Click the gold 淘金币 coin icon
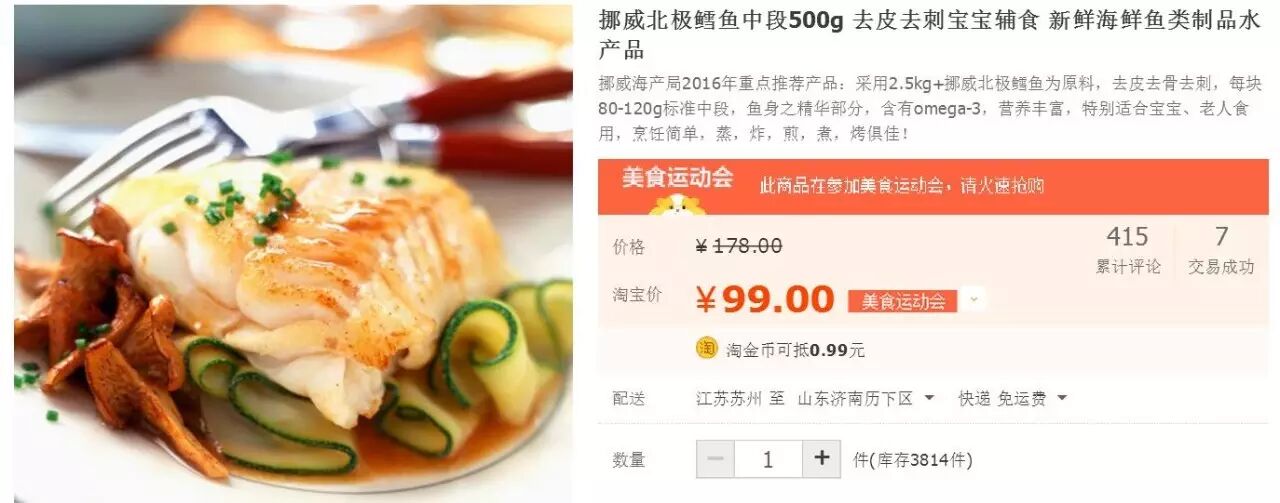This screenshot has height=503, width=1280. tap(707, 348)
